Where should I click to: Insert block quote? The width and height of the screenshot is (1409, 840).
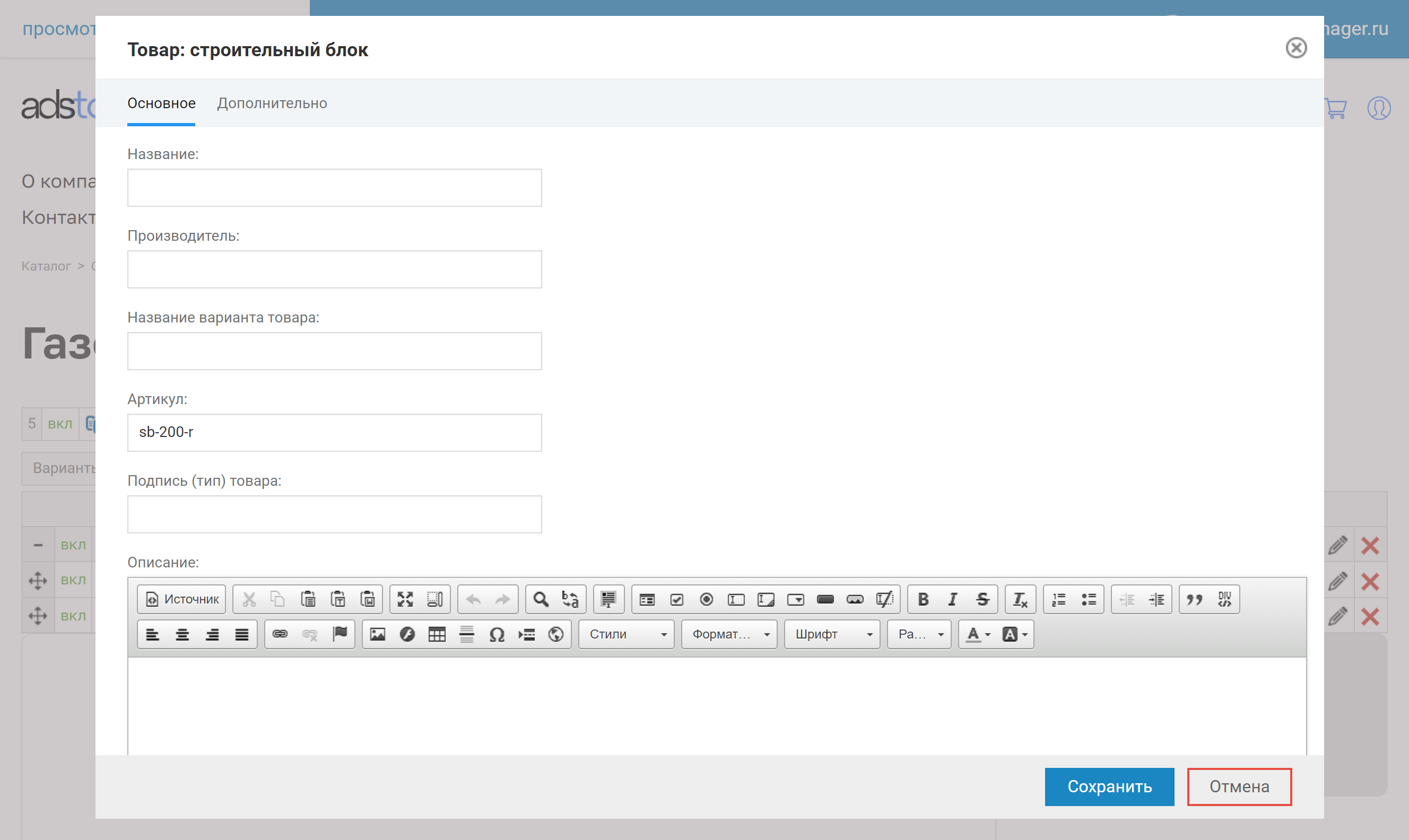[1195, 599]
